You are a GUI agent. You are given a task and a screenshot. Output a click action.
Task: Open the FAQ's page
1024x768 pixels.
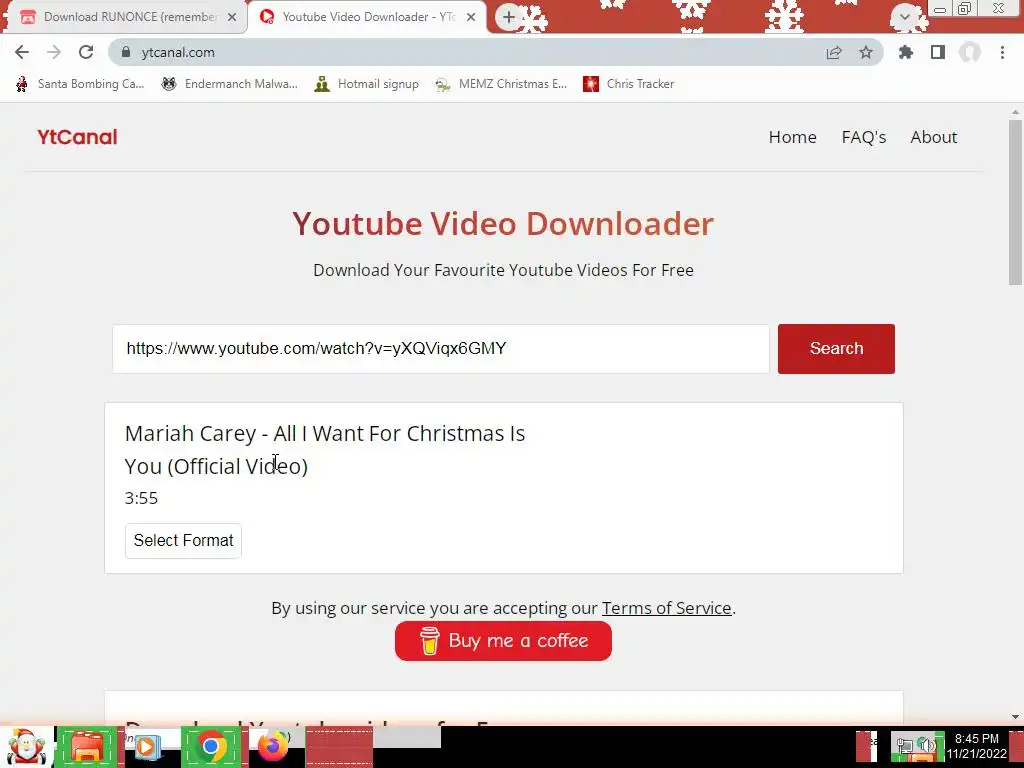pyautogui.click(x=863, y=137)
